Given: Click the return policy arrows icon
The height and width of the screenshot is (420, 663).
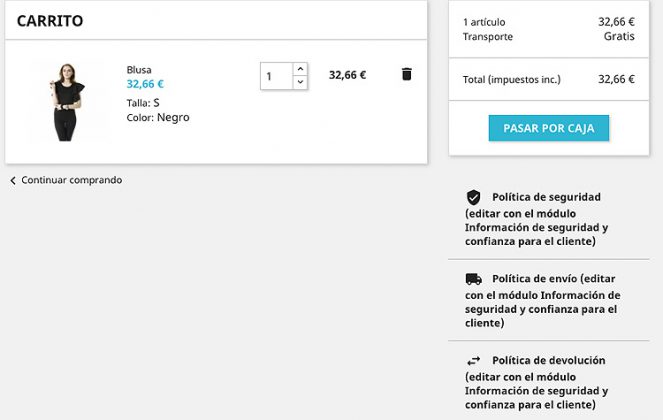Looking at the screenshot, I should 474,361.
